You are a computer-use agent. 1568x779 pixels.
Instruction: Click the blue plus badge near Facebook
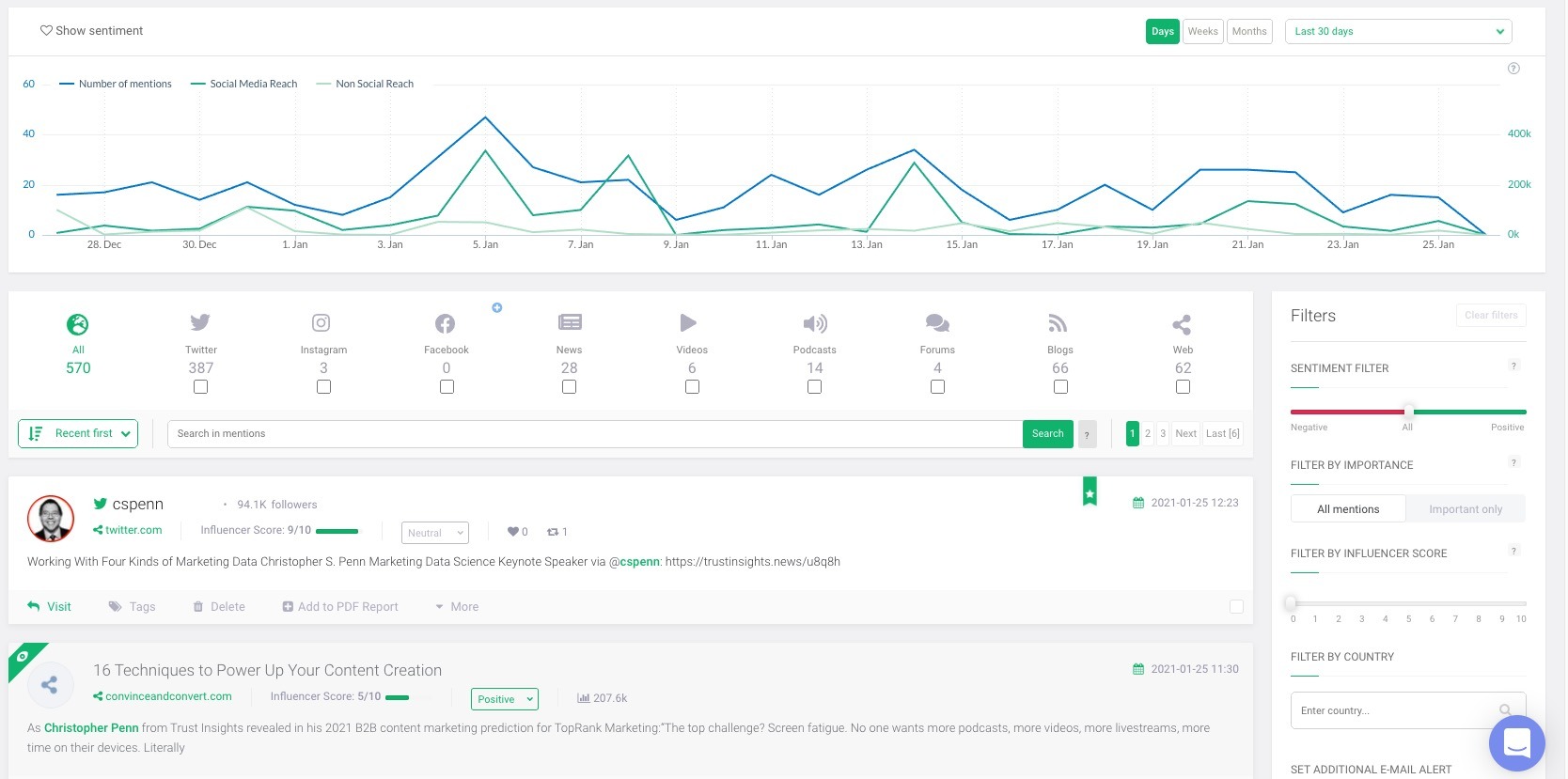point(497,307)
